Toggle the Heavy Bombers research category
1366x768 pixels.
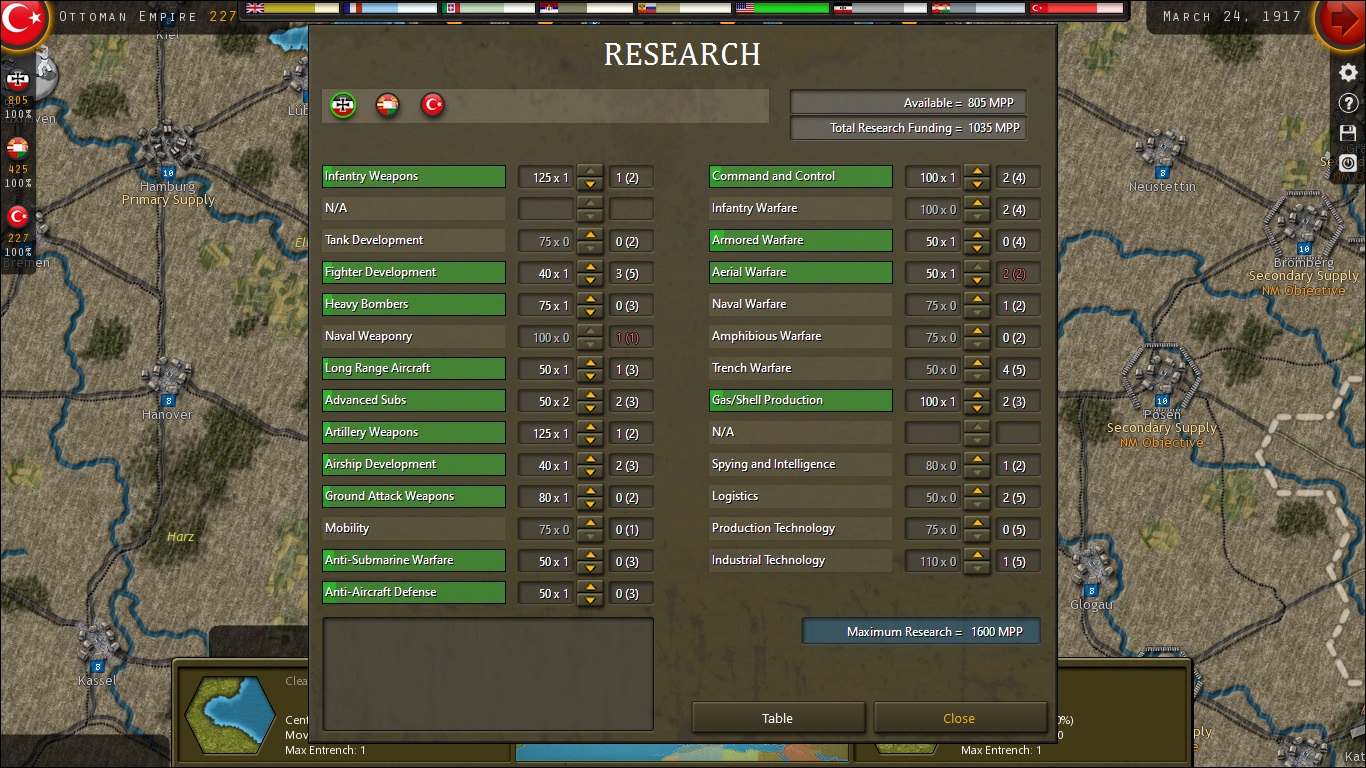point(413,304)
